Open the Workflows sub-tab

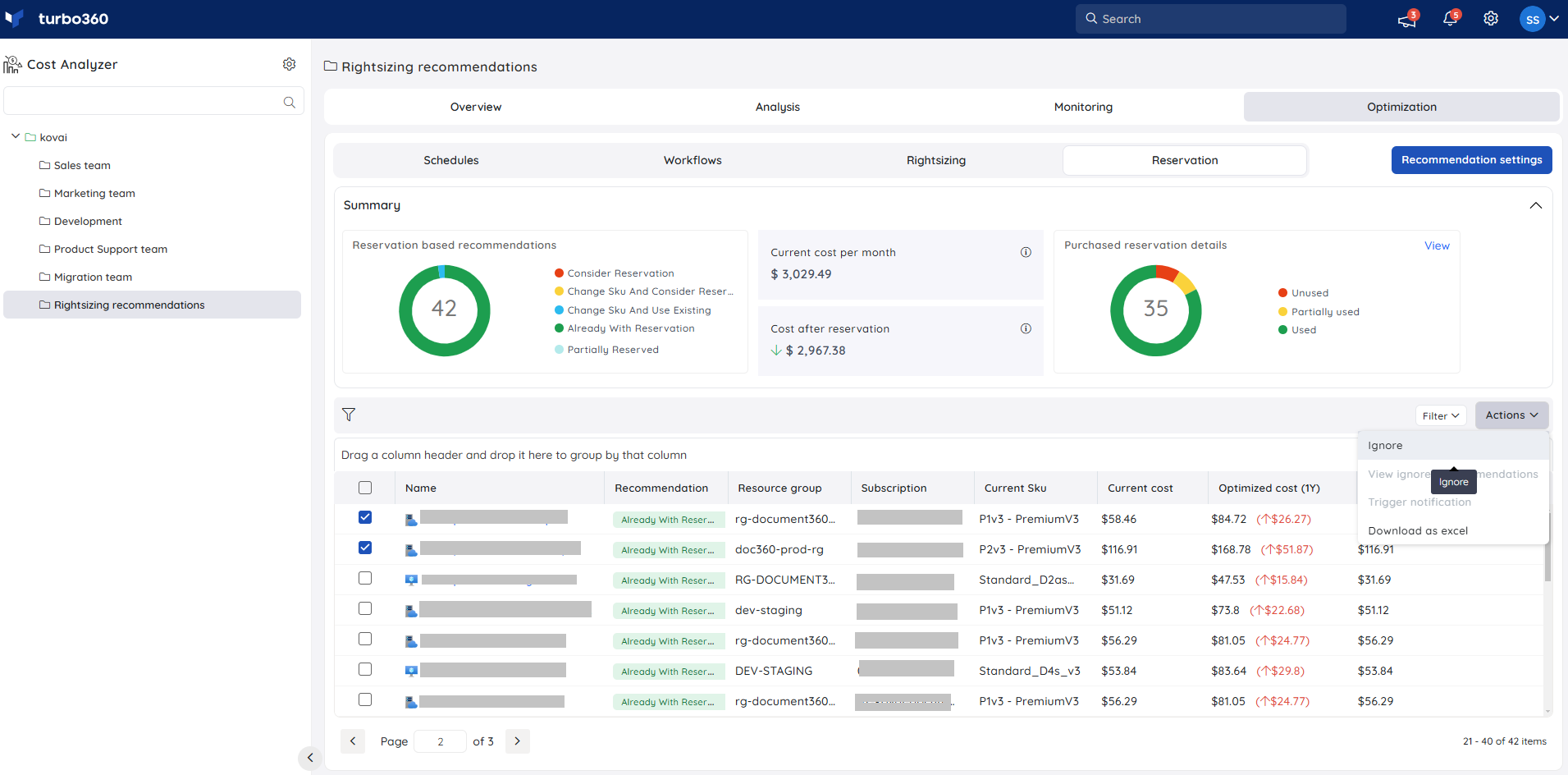pos(693,160)
